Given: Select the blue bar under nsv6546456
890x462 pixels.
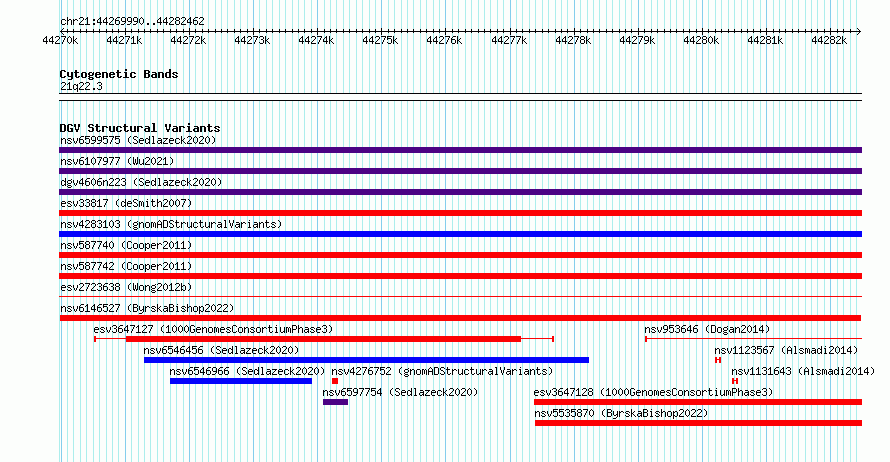Looking at the screenshot, I should pyautogui.click(x=366, y=360).
